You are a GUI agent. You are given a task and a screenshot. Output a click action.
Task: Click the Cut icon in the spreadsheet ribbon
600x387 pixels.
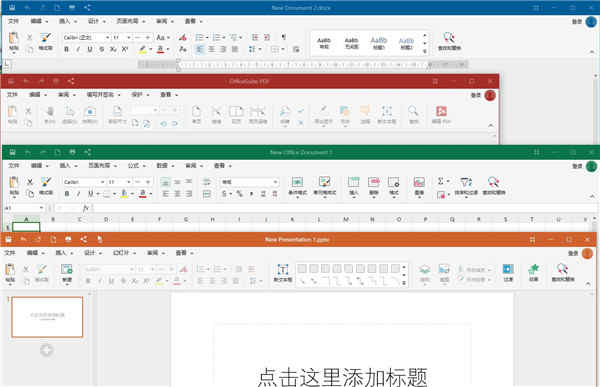click(x=29, y=182)
